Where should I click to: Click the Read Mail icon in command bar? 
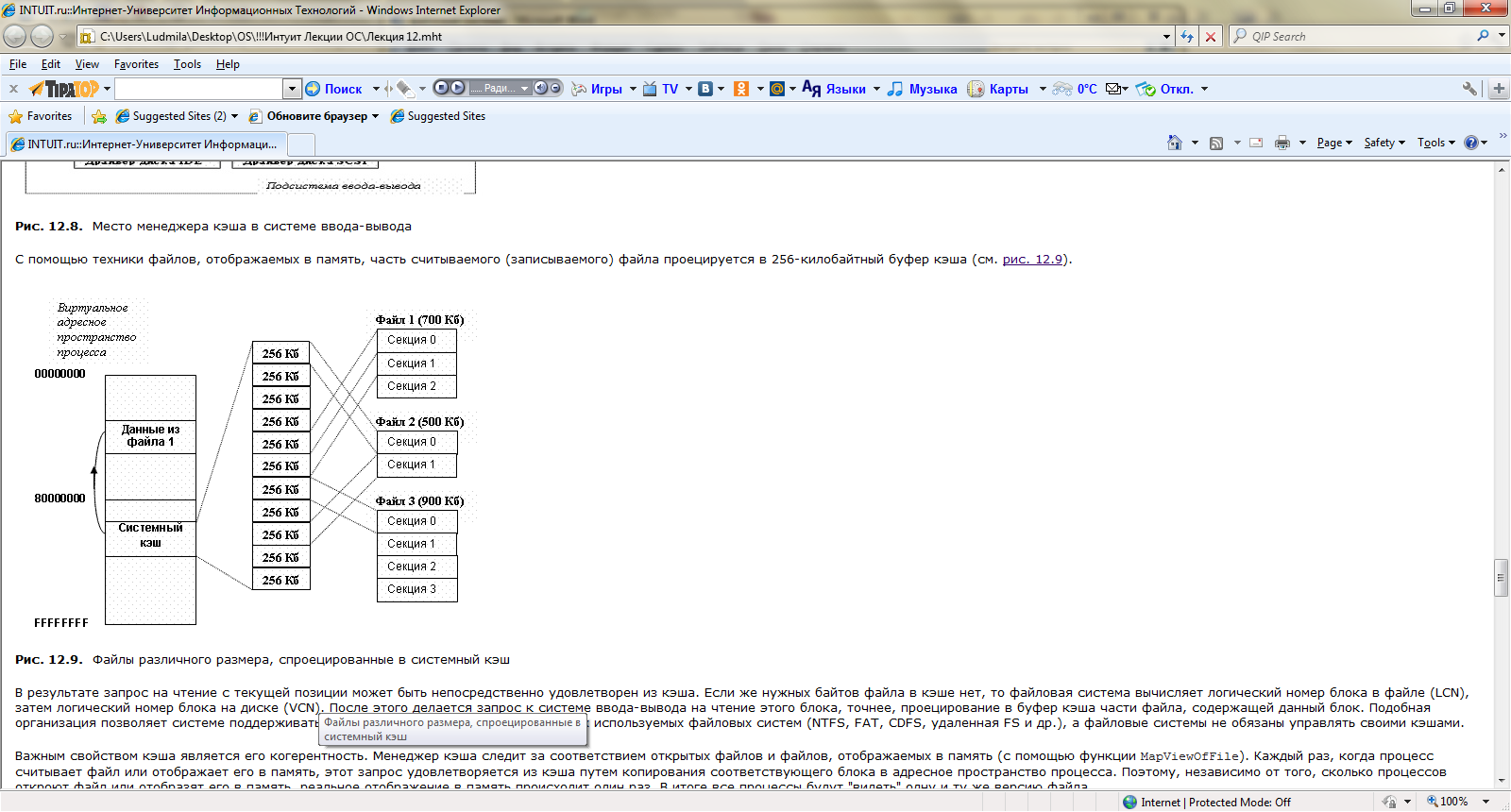click(1256, 143)
